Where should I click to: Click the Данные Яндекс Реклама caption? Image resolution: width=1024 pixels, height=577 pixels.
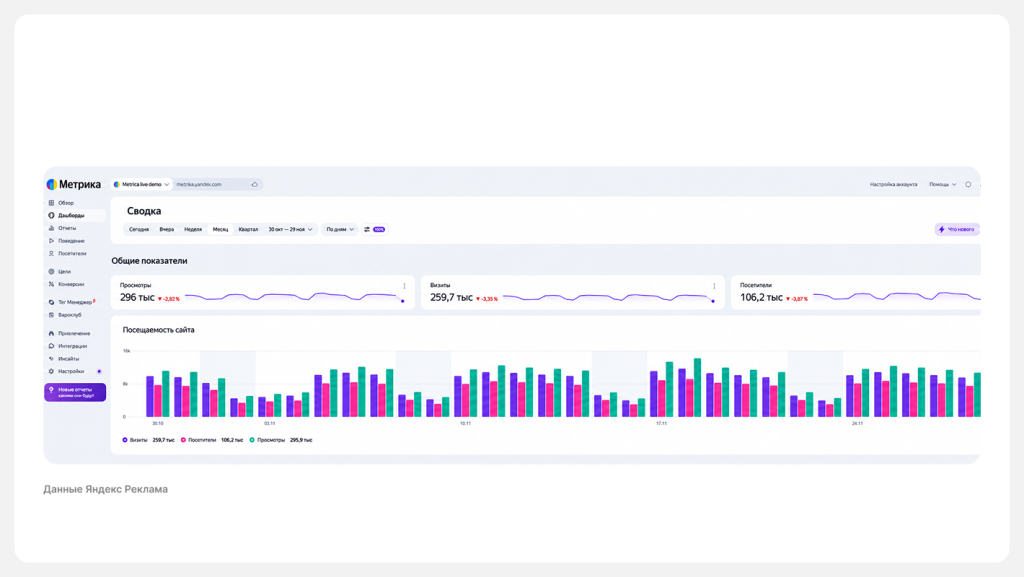click(x=106, y=490)
